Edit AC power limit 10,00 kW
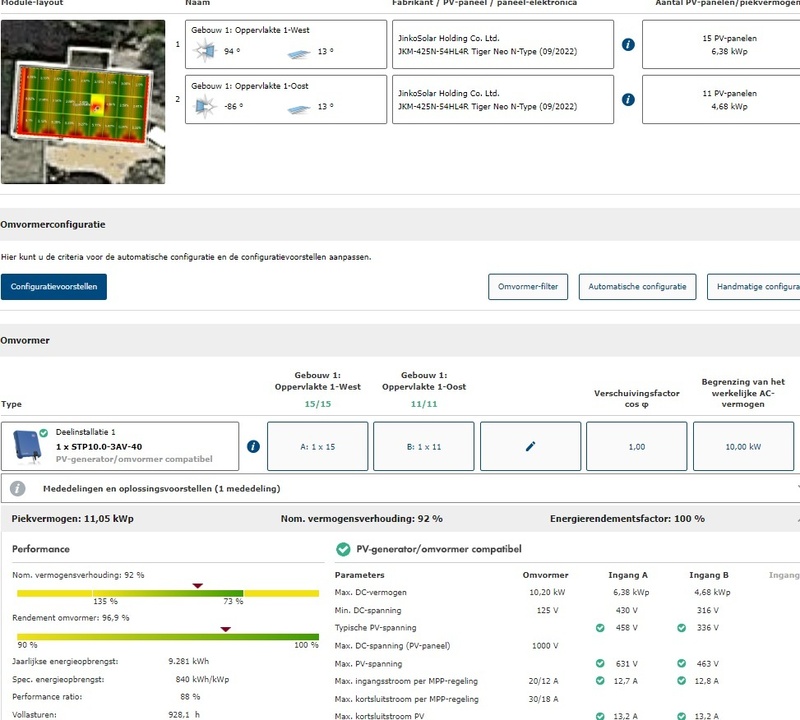This screenshot has width=800, height=720. point(743,446)
